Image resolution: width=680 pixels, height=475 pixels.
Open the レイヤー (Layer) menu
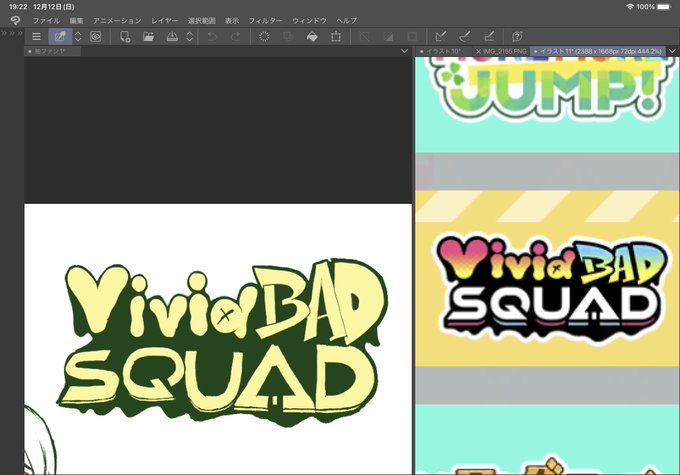pos(164,20)
